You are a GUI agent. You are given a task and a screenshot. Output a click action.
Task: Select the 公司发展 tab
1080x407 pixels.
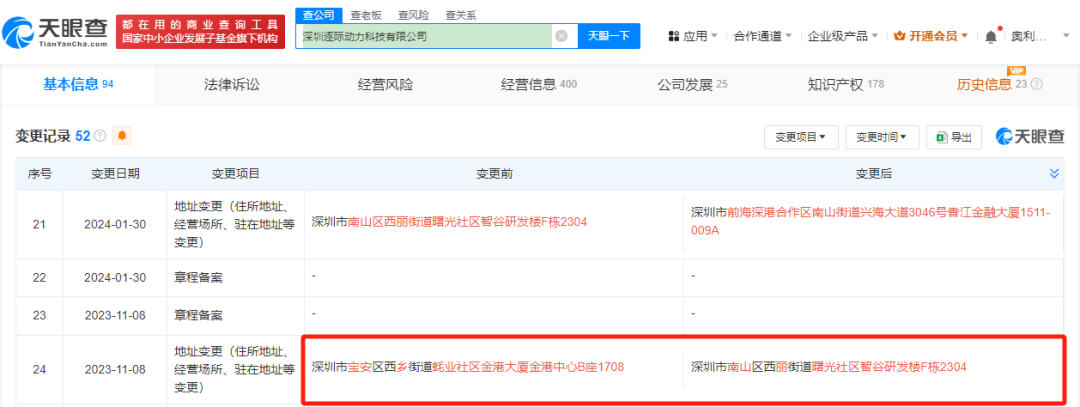[692, 85]
